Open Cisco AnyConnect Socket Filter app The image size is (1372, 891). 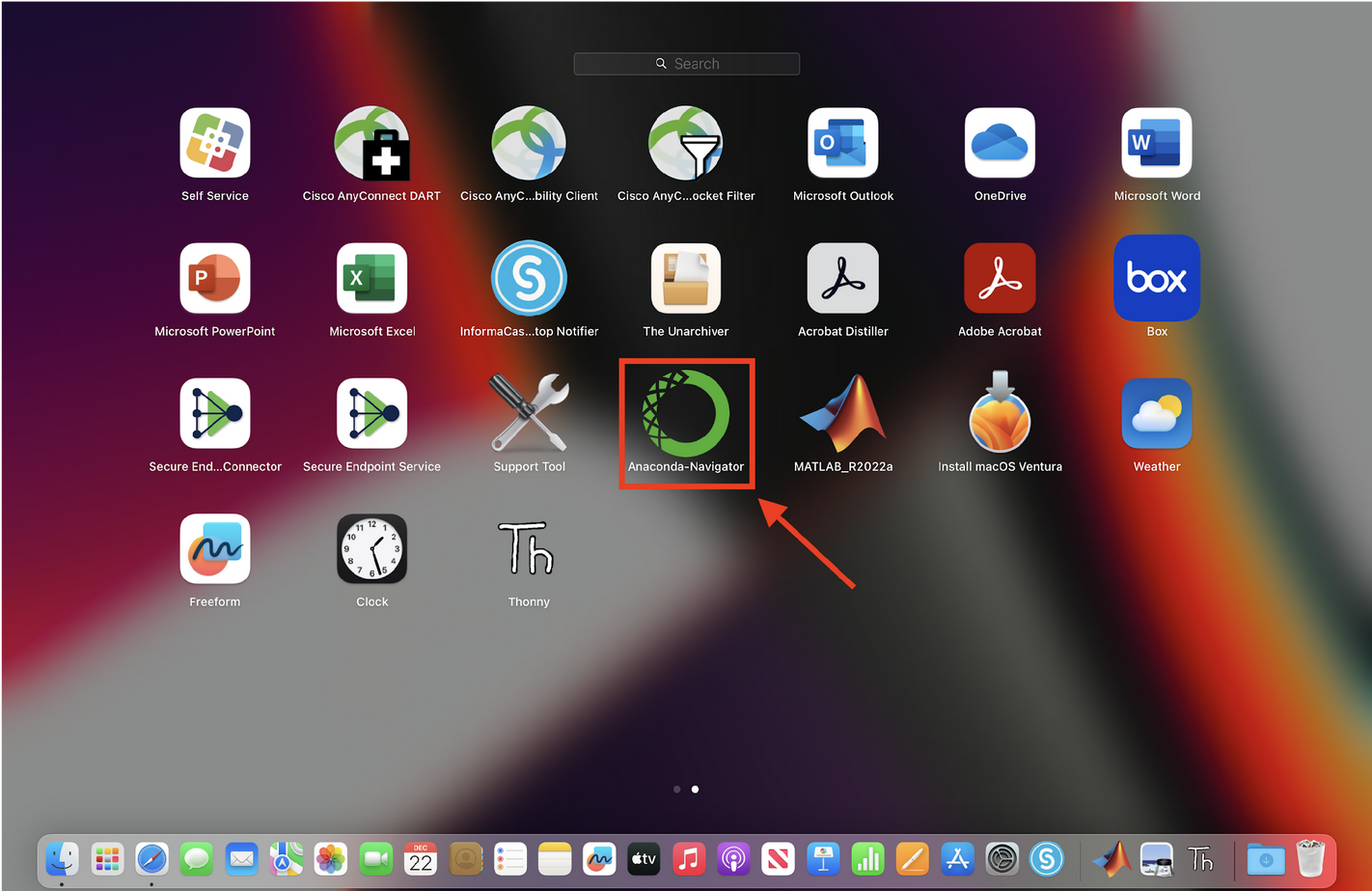(x=686, y=143)
